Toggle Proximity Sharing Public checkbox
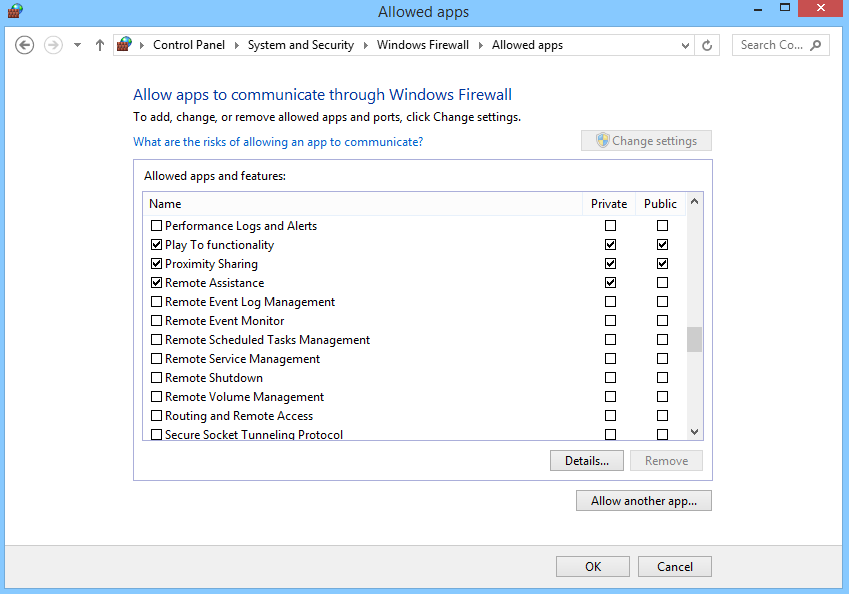This screenshot has width=849, height=594. click(x=662, y=264)
